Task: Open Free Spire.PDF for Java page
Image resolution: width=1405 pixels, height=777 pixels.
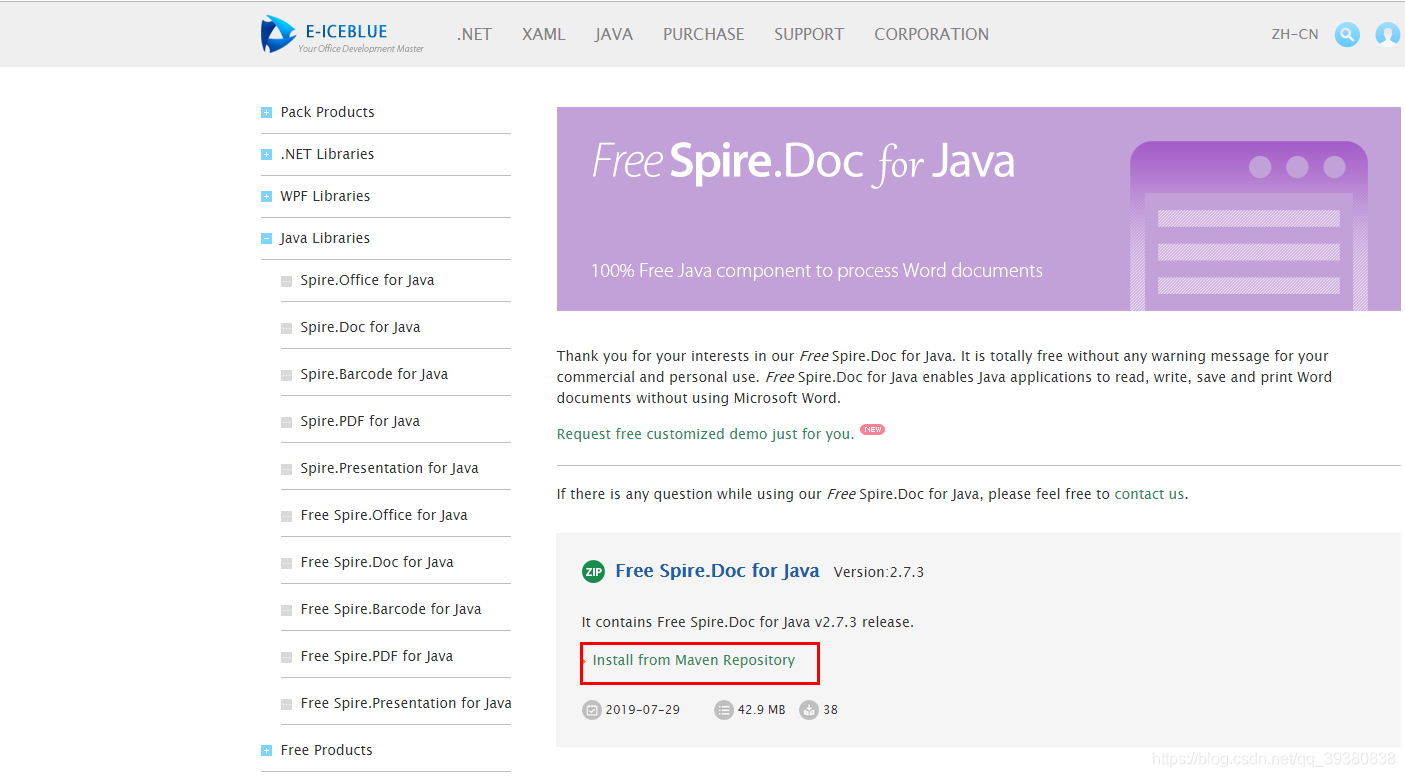Action: click(377, 656)
